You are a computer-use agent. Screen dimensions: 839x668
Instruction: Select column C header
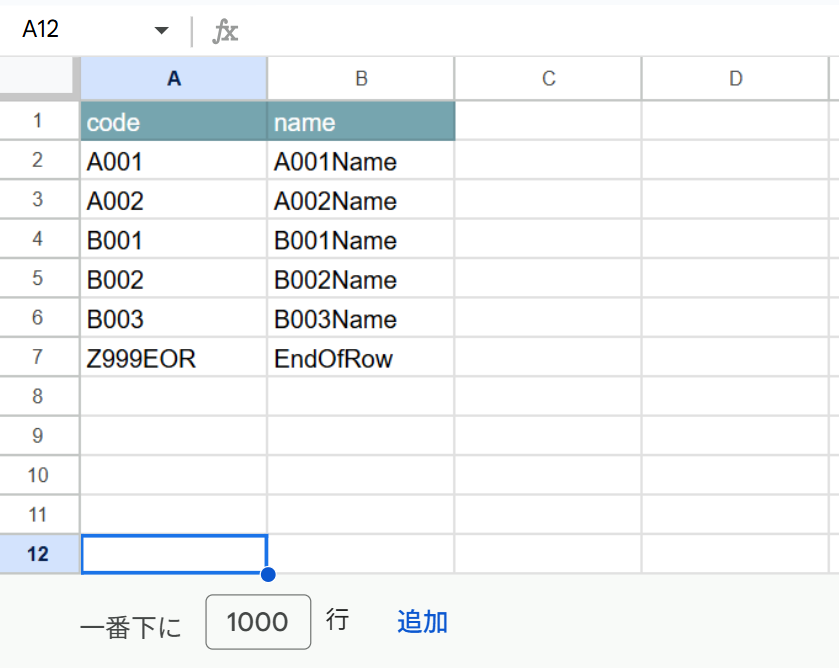(x=548, y=79)
